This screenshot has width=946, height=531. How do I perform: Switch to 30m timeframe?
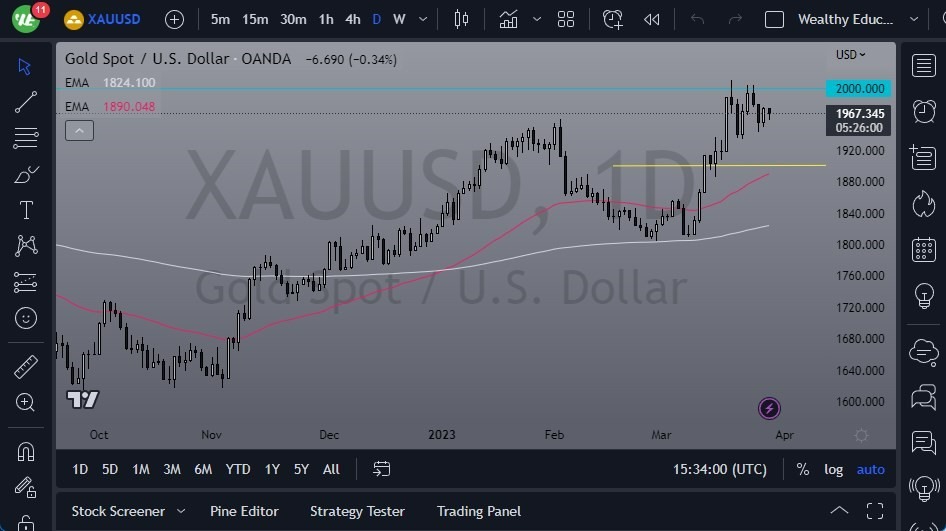[x=293, y=19]
